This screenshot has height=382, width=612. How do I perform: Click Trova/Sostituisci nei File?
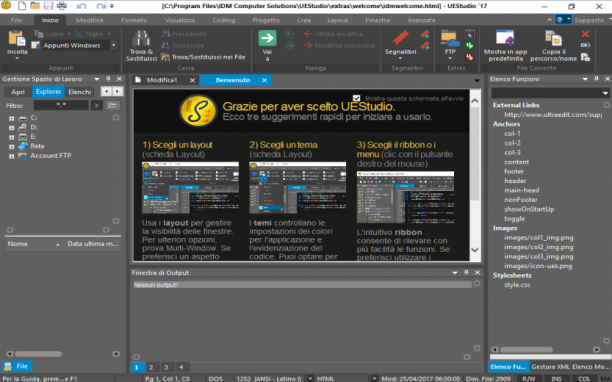tap(203, 57)
